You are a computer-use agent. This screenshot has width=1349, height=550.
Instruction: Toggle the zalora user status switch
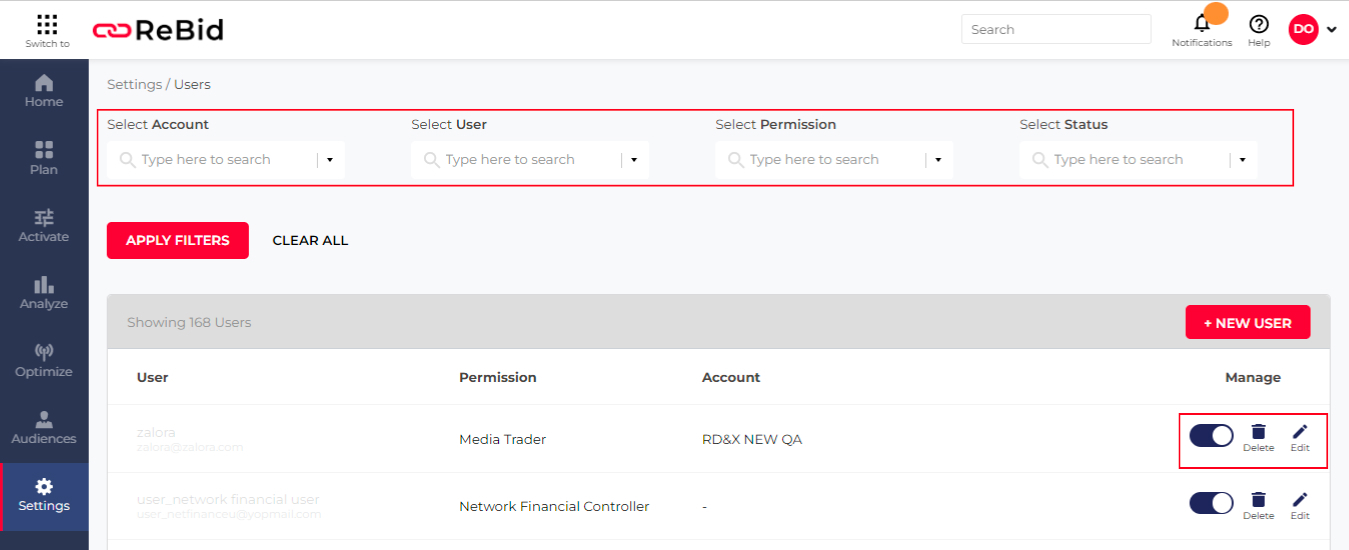tap(1211, 435)
